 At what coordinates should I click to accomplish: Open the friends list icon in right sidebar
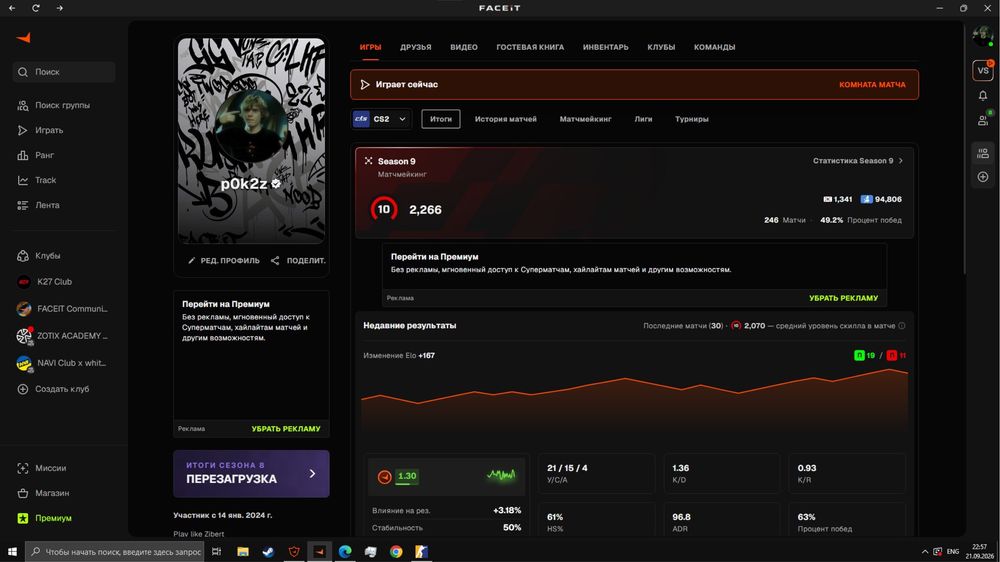[983, 120]
